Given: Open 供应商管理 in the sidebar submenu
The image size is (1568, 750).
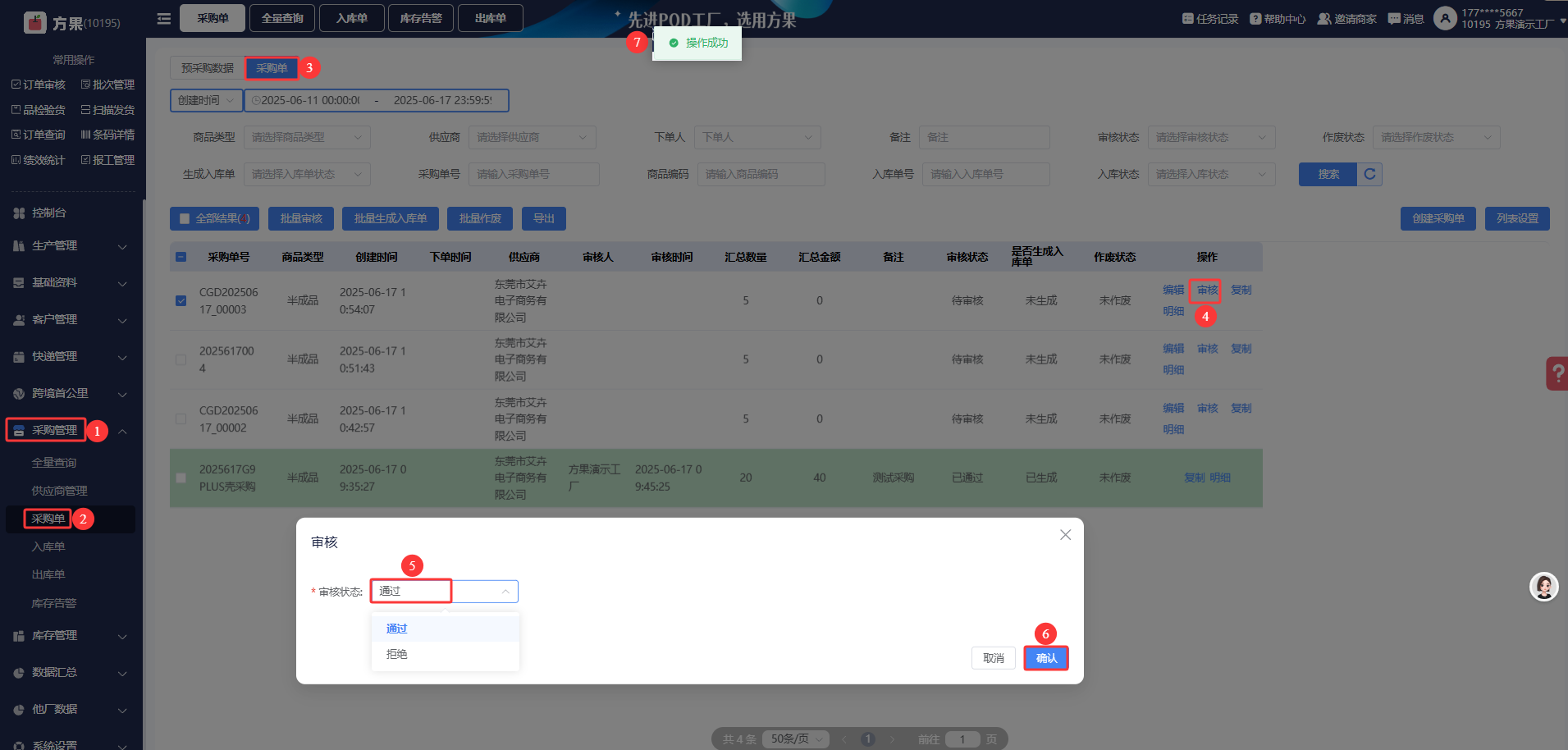Looking at the screenshot, I should 60,491.
